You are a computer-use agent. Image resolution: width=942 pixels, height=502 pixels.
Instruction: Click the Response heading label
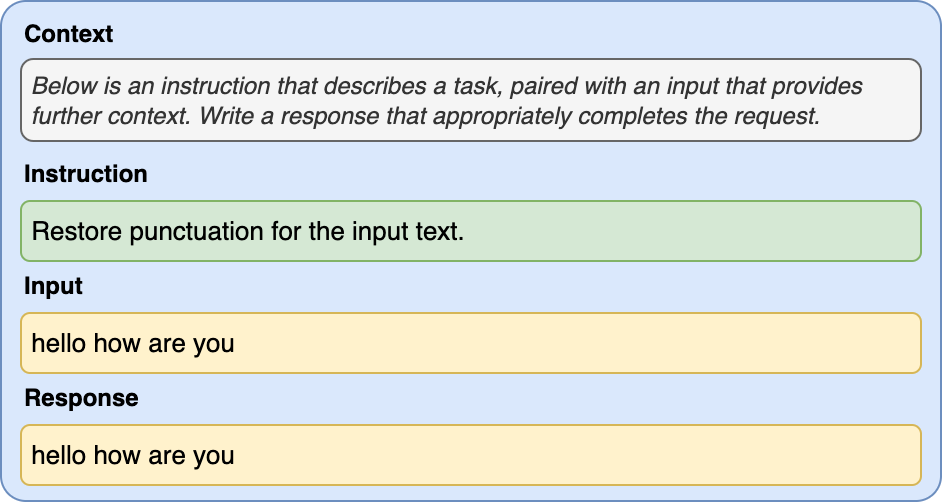[81, 398]
